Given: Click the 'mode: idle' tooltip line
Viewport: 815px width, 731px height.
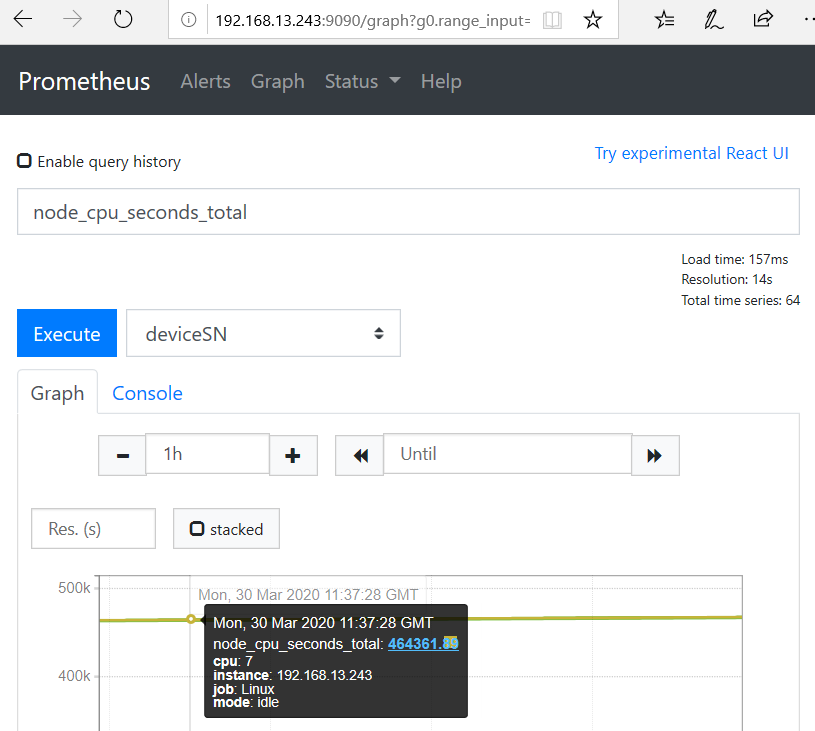Looking at the screenshot, I should [246, 702].
